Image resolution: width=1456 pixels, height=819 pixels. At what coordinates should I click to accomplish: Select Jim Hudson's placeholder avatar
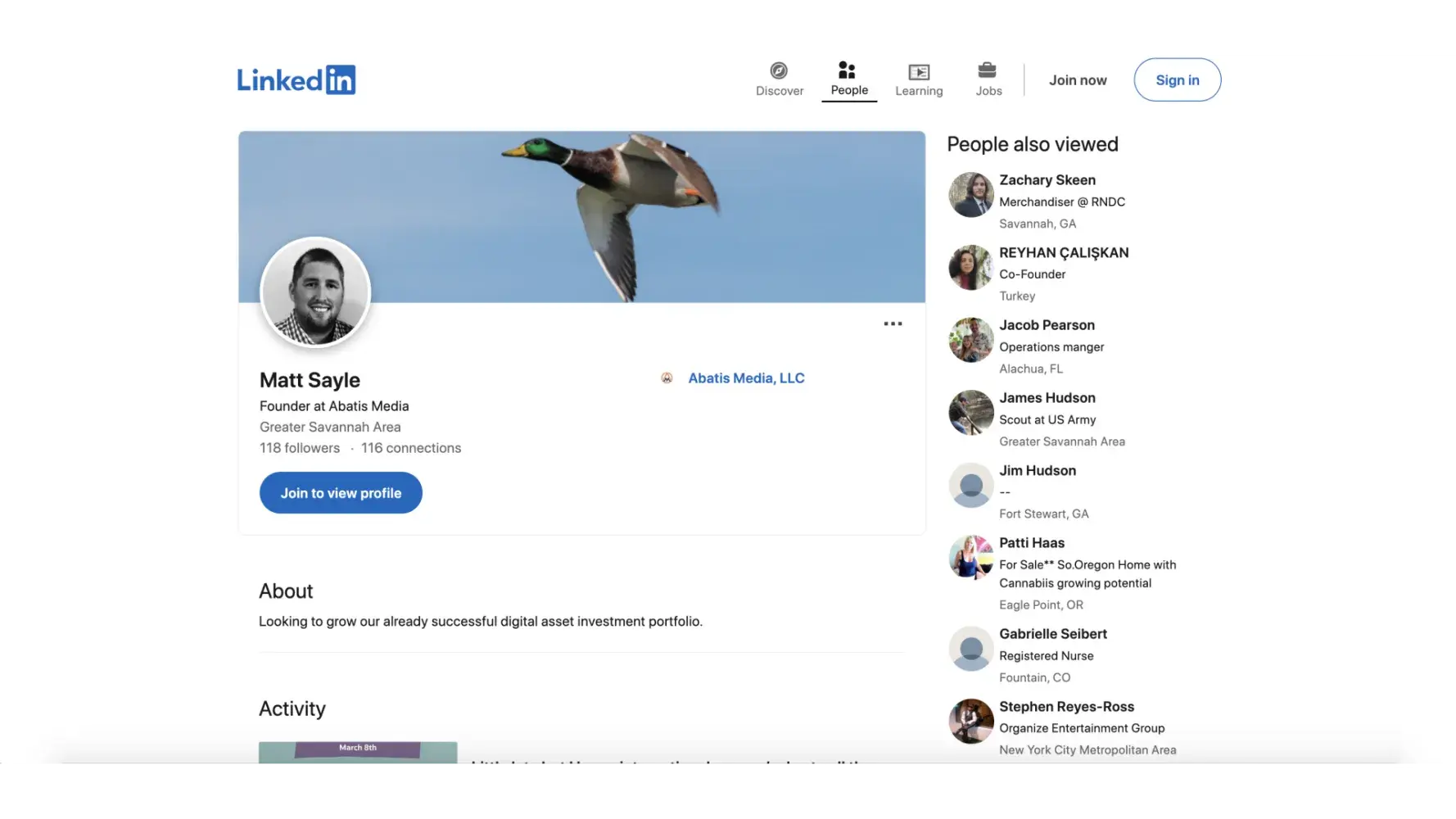coord(970,486)
